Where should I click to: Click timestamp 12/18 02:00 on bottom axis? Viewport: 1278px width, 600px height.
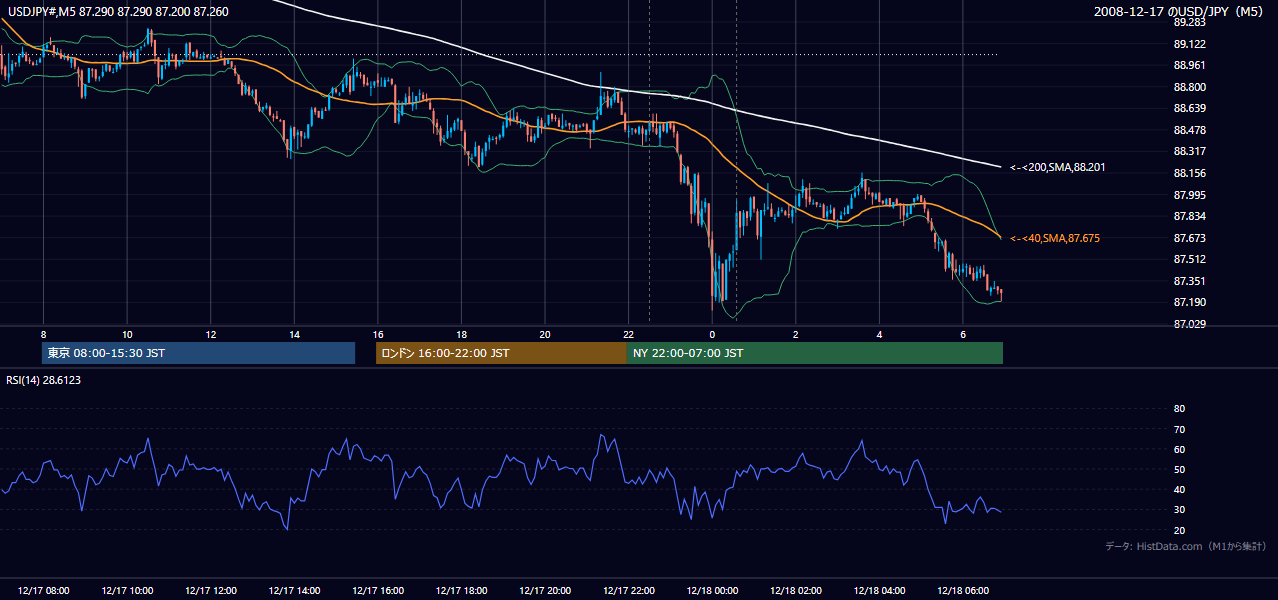(795, 591)
